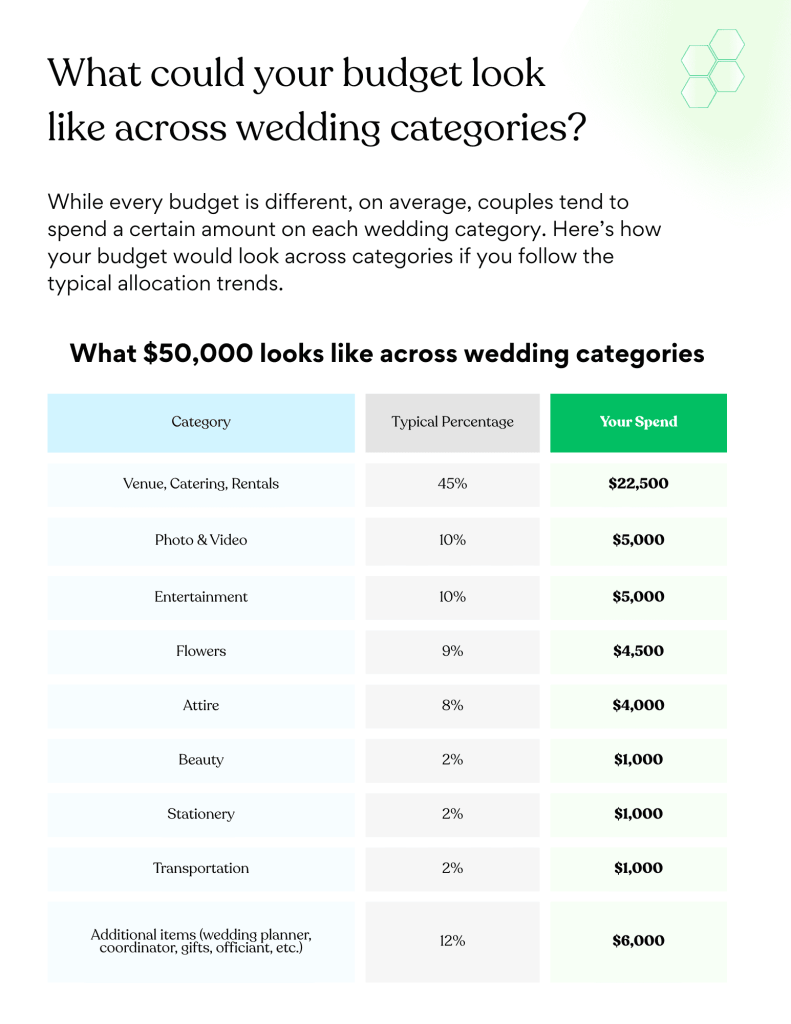Select the Transportation category cell
The height and width of the screenshot is (1024, 791).
201,868
